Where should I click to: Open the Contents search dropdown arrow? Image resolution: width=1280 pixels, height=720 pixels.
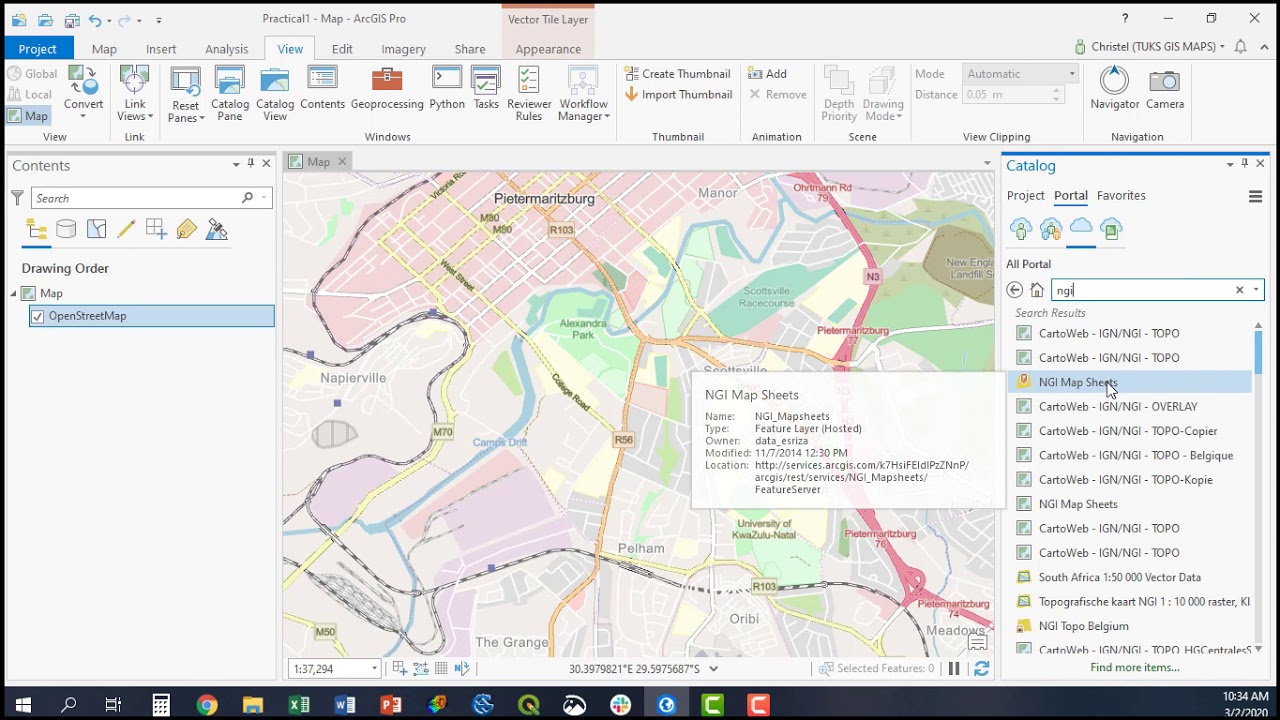(x=264, y=198)
